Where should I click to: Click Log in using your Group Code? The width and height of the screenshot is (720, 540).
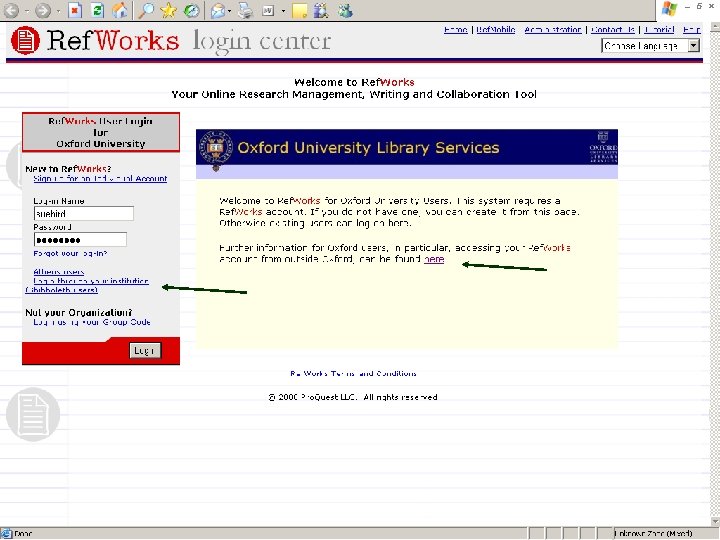[x=92, y=322]
